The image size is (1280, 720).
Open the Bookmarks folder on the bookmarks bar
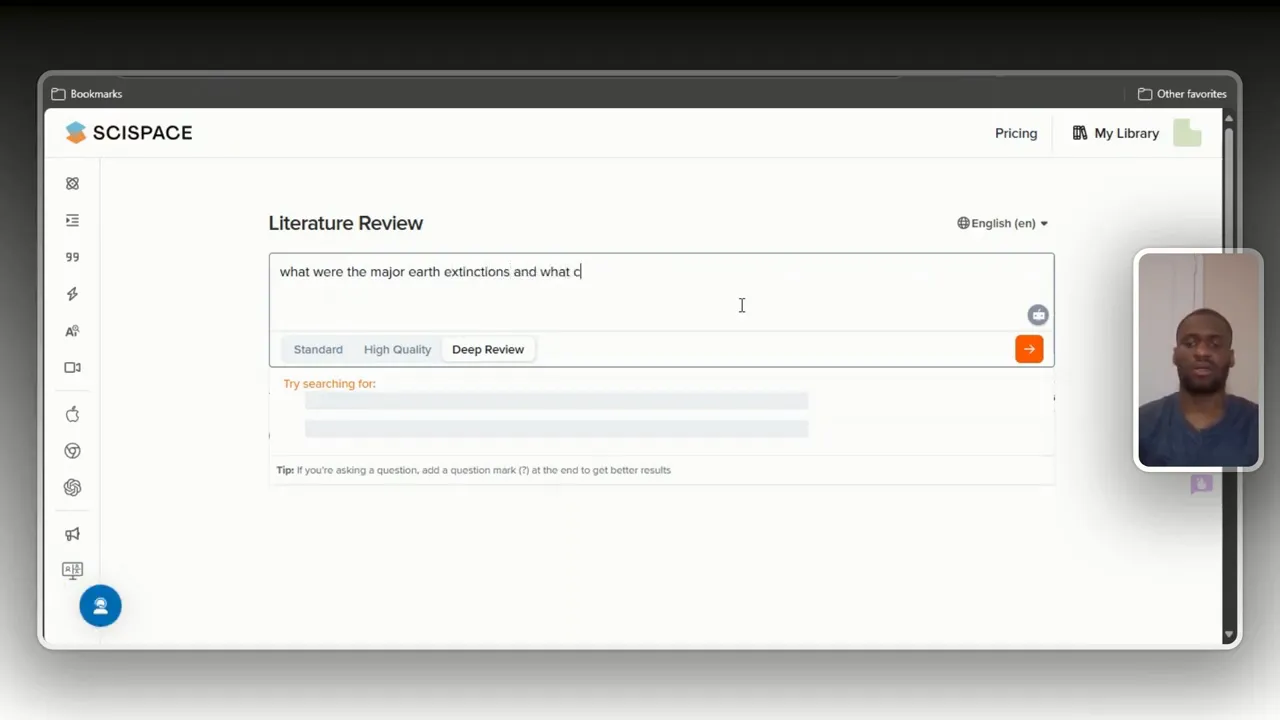click(86, 93)
